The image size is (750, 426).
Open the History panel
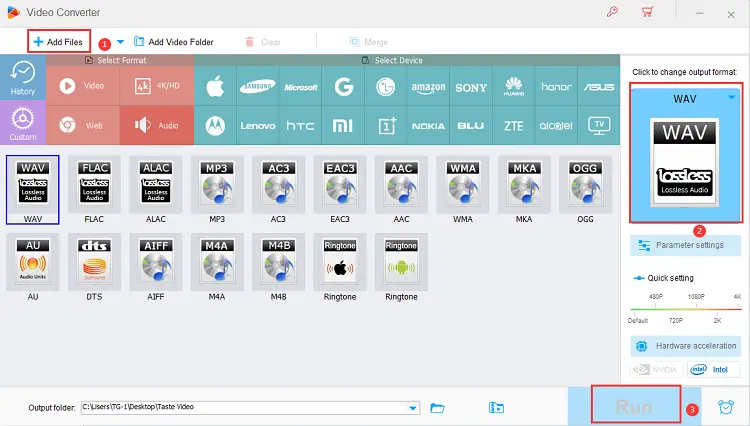pos(23,77)
